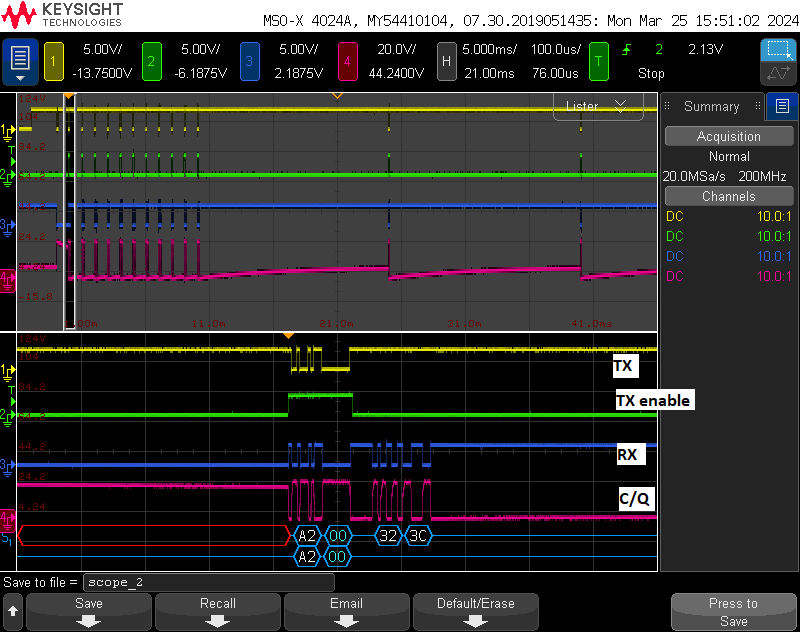This screenshot has height=632, width=800.
Task: Click the green DC 10.0:1 channel row
Action: click(x=729, y=236)
